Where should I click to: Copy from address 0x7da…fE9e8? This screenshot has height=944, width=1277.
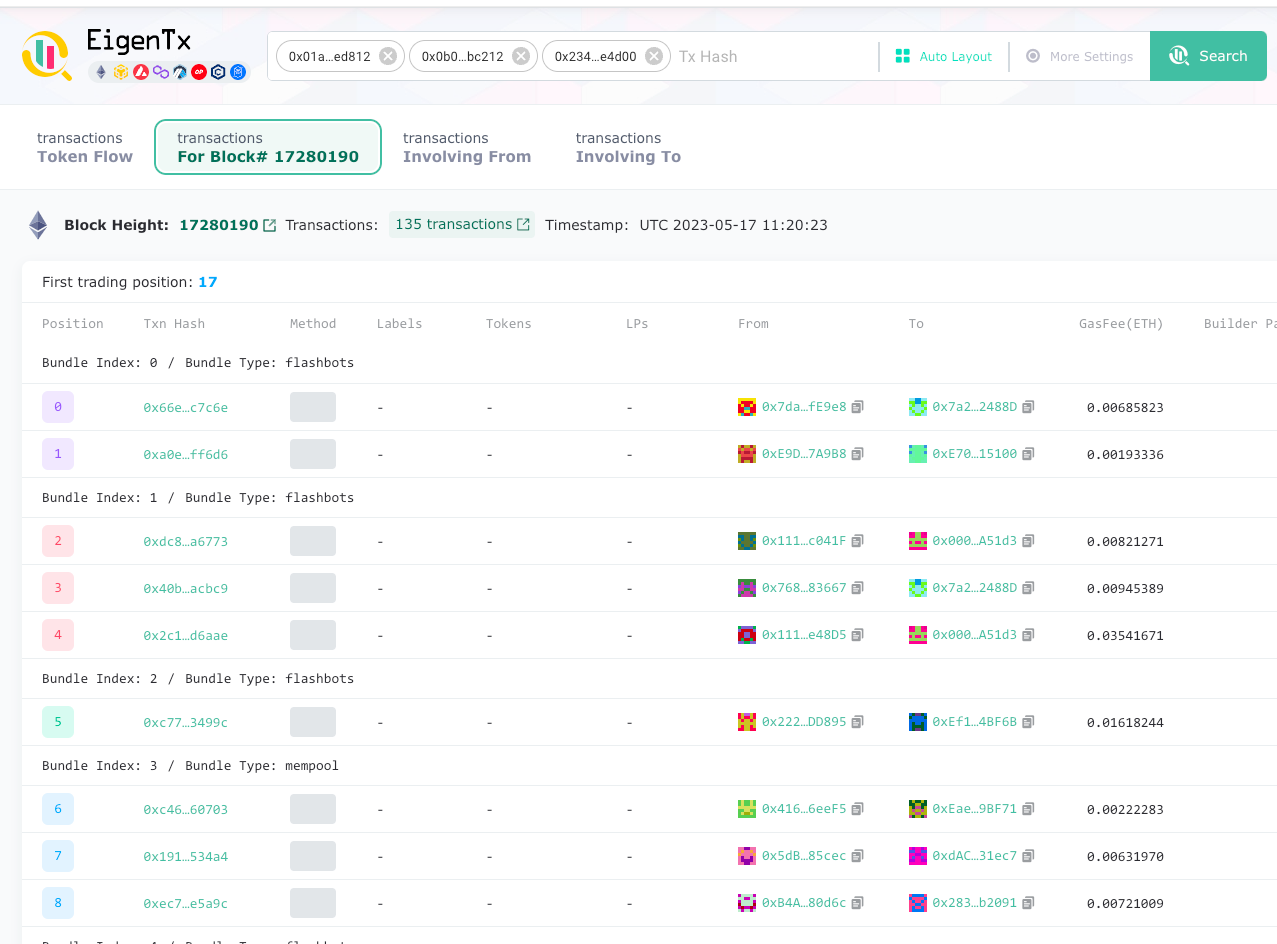click(x=858, y=407)
